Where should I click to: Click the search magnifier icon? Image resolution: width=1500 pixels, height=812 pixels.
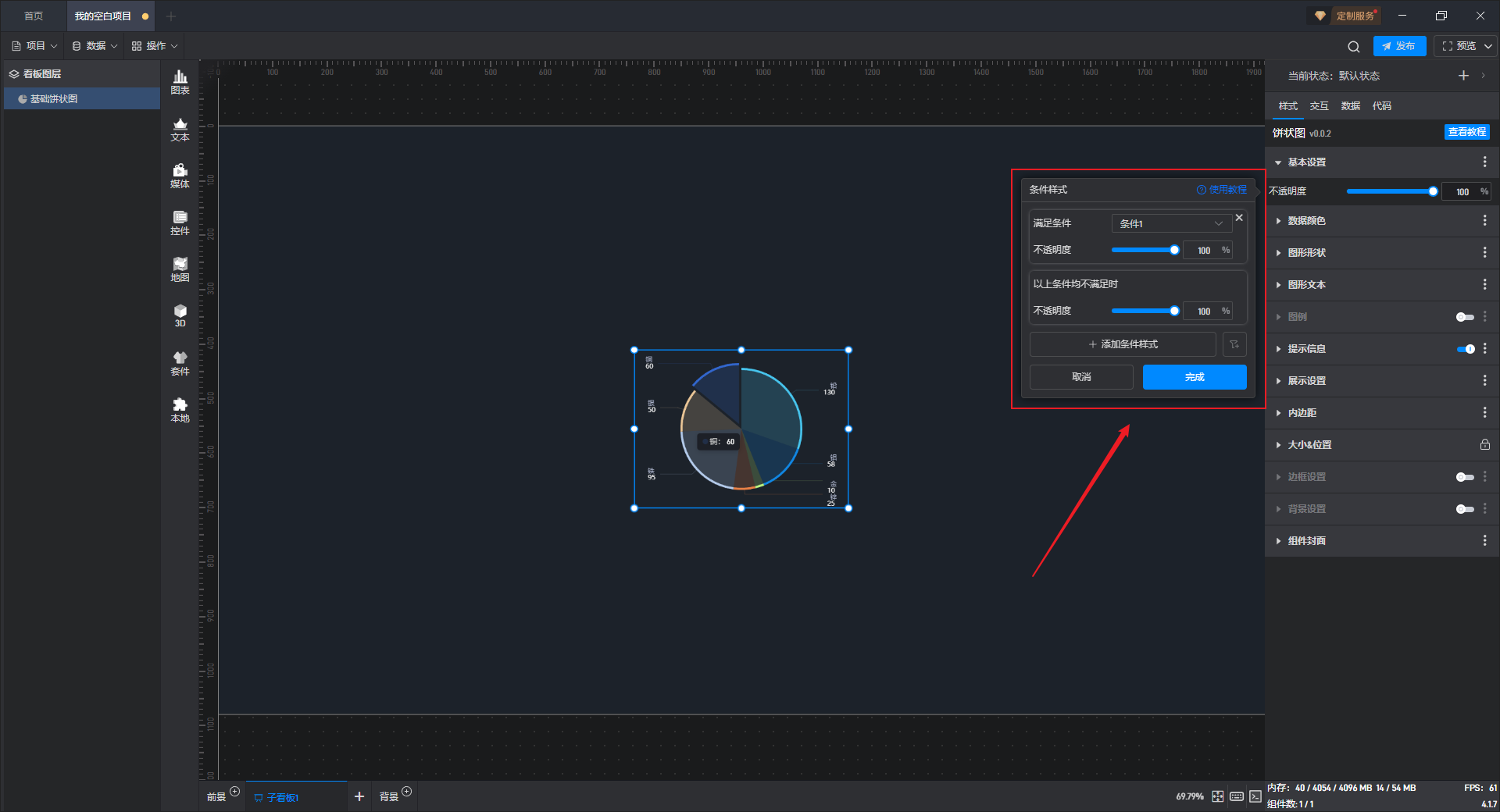[1353, 47]
